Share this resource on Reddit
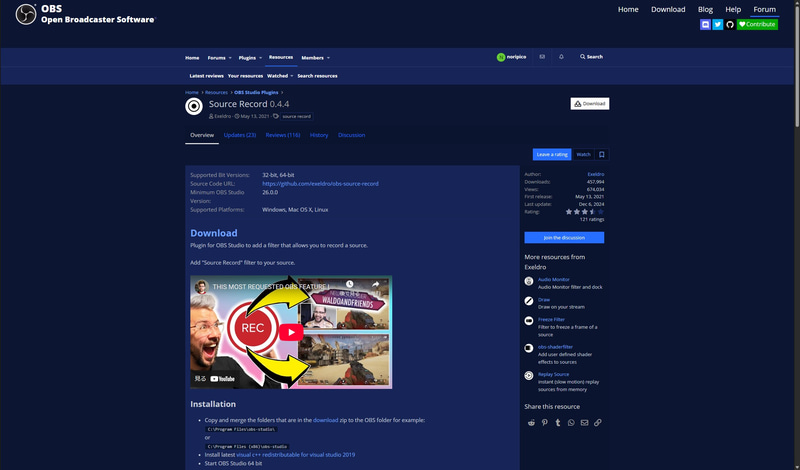Image resolution: width=800 pixels, height=470 pixels. coord(532,423)
